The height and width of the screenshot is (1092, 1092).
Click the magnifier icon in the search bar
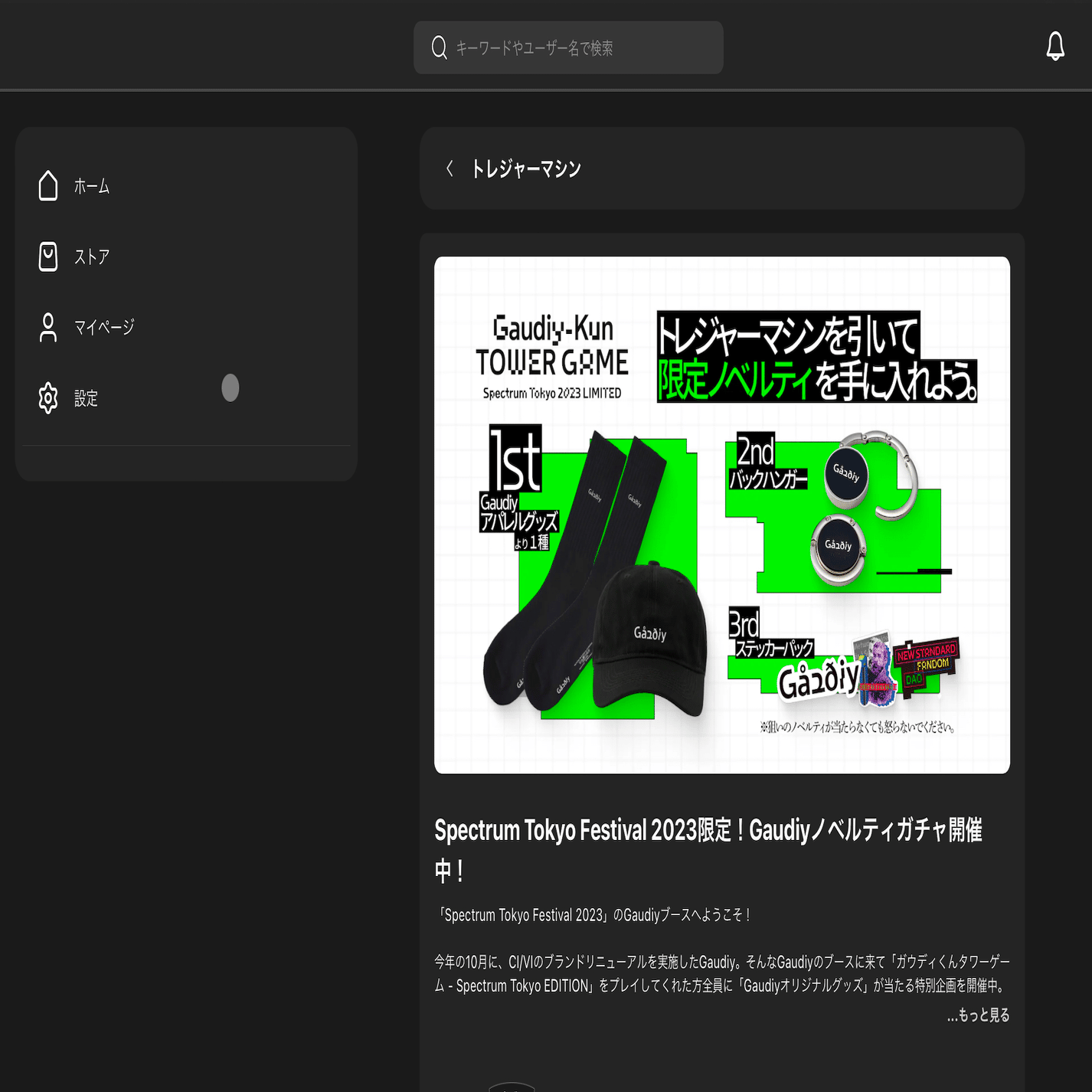[x=438, y=47]
